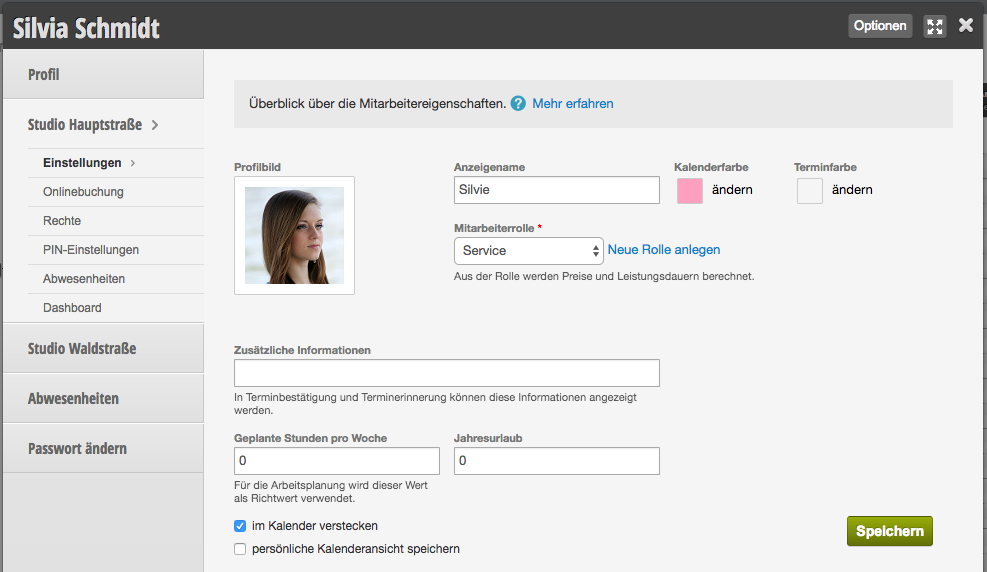Click the empty Terminfarbe swatch
The width and height of the screenshot is (987, 572).
coord(809,191)
